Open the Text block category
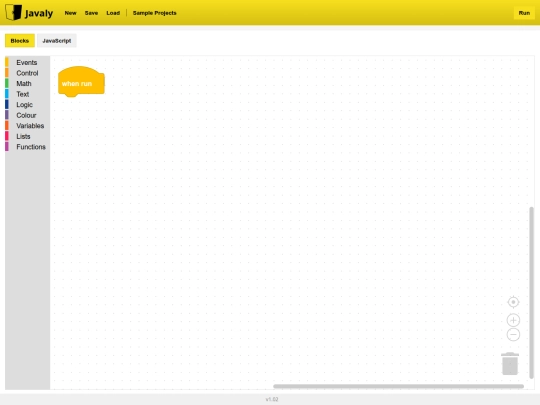 (27, 94)
